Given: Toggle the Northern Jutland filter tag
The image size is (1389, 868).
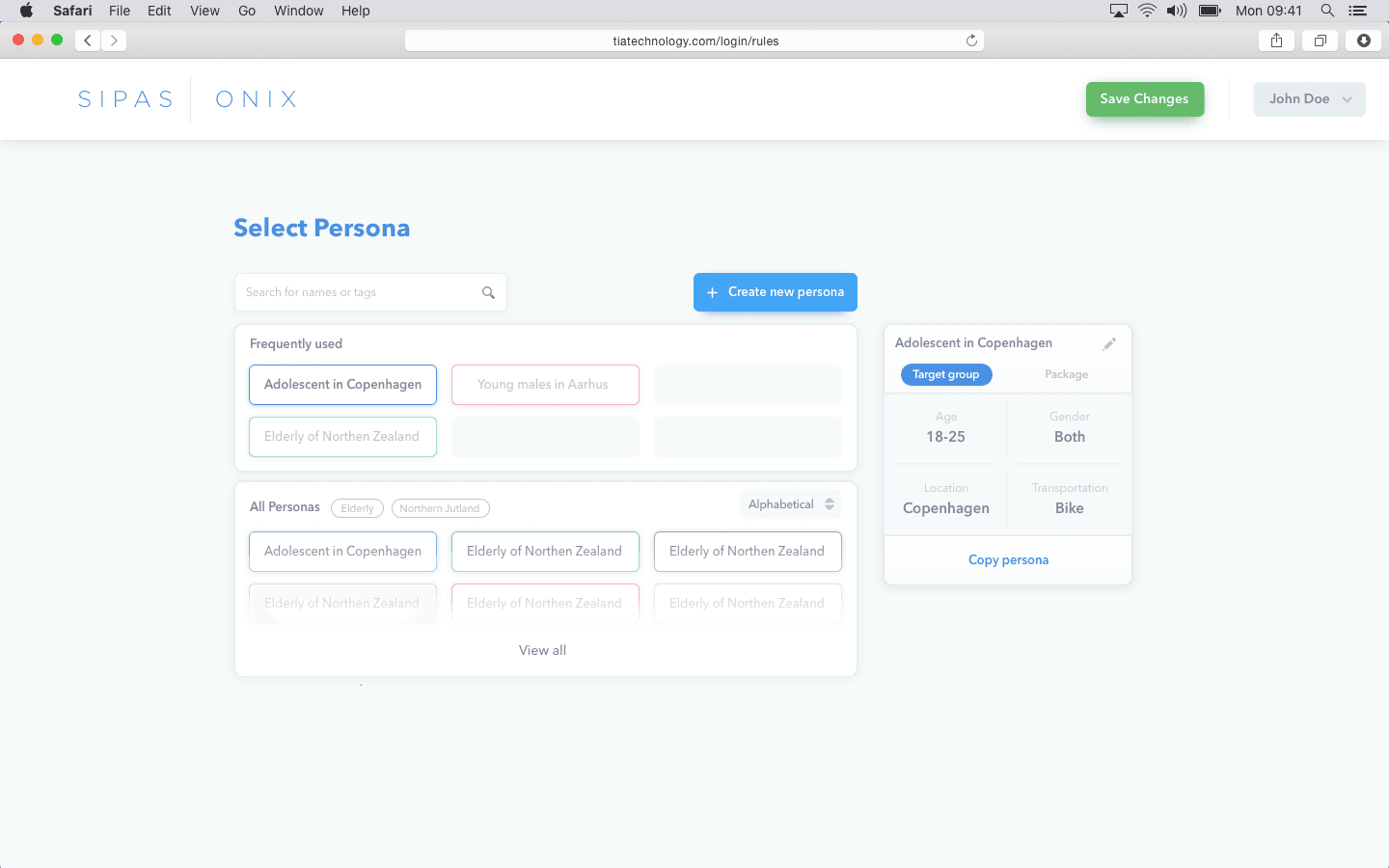Looking at the screenshot, I should click(440, 508).
